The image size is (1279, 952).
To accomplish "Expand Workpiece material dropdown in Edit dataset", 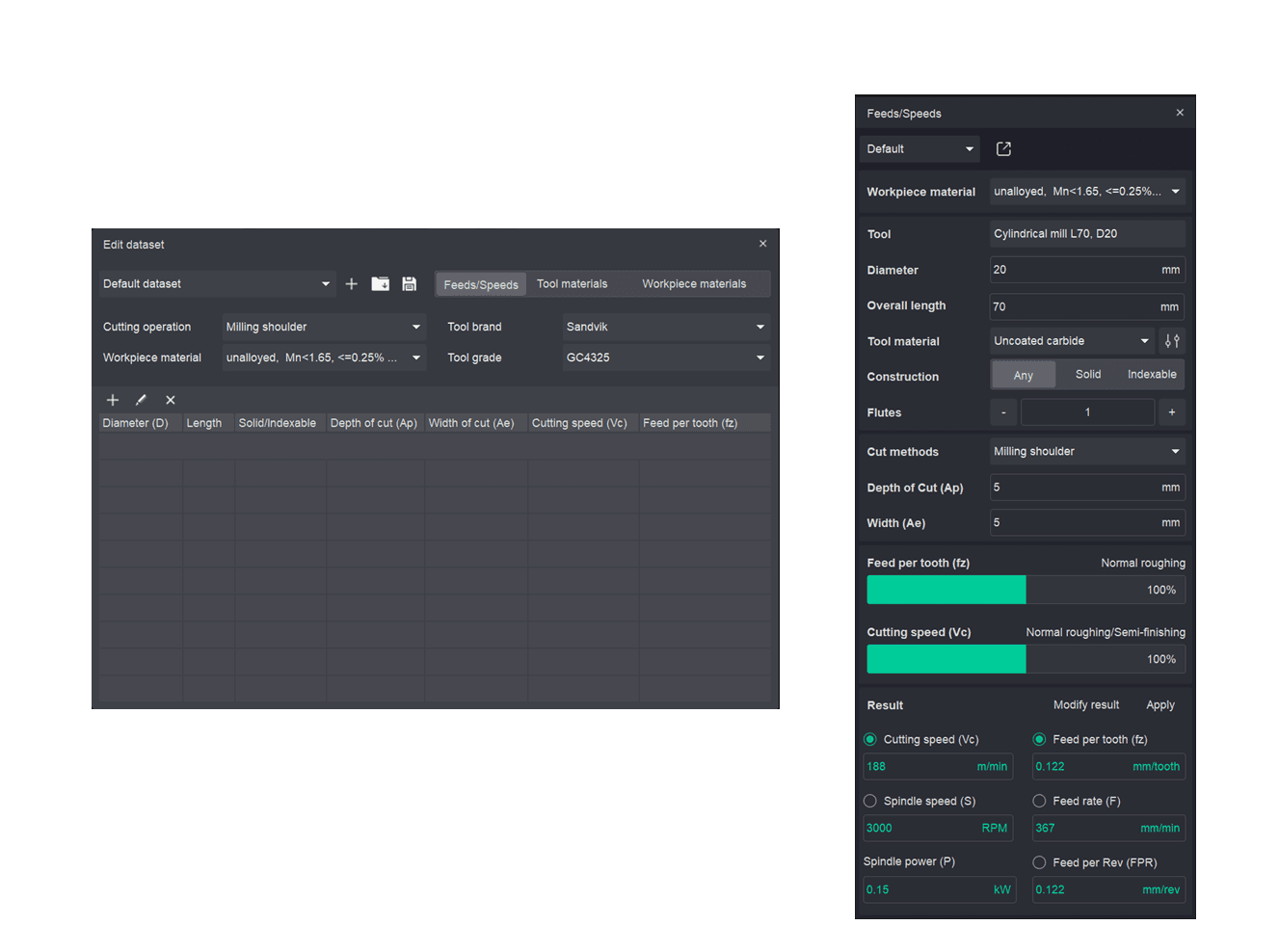I will click(324, 357).
